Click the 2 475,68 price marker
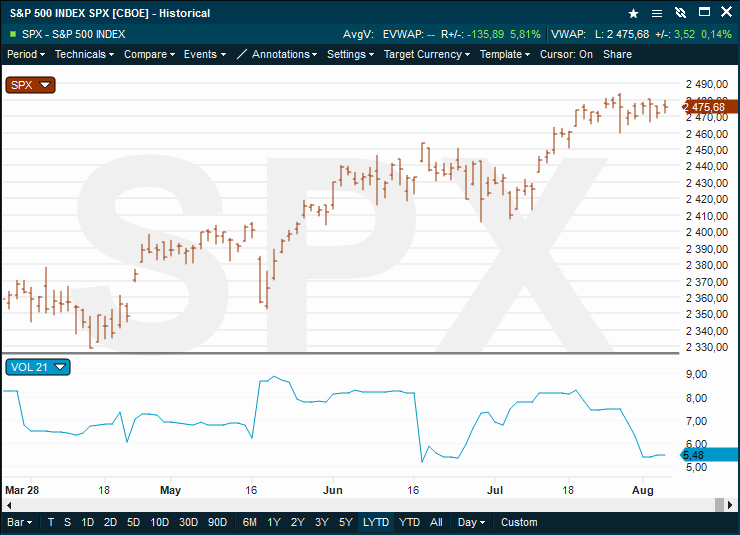This screenshot has height=535, width=740. 710,107
